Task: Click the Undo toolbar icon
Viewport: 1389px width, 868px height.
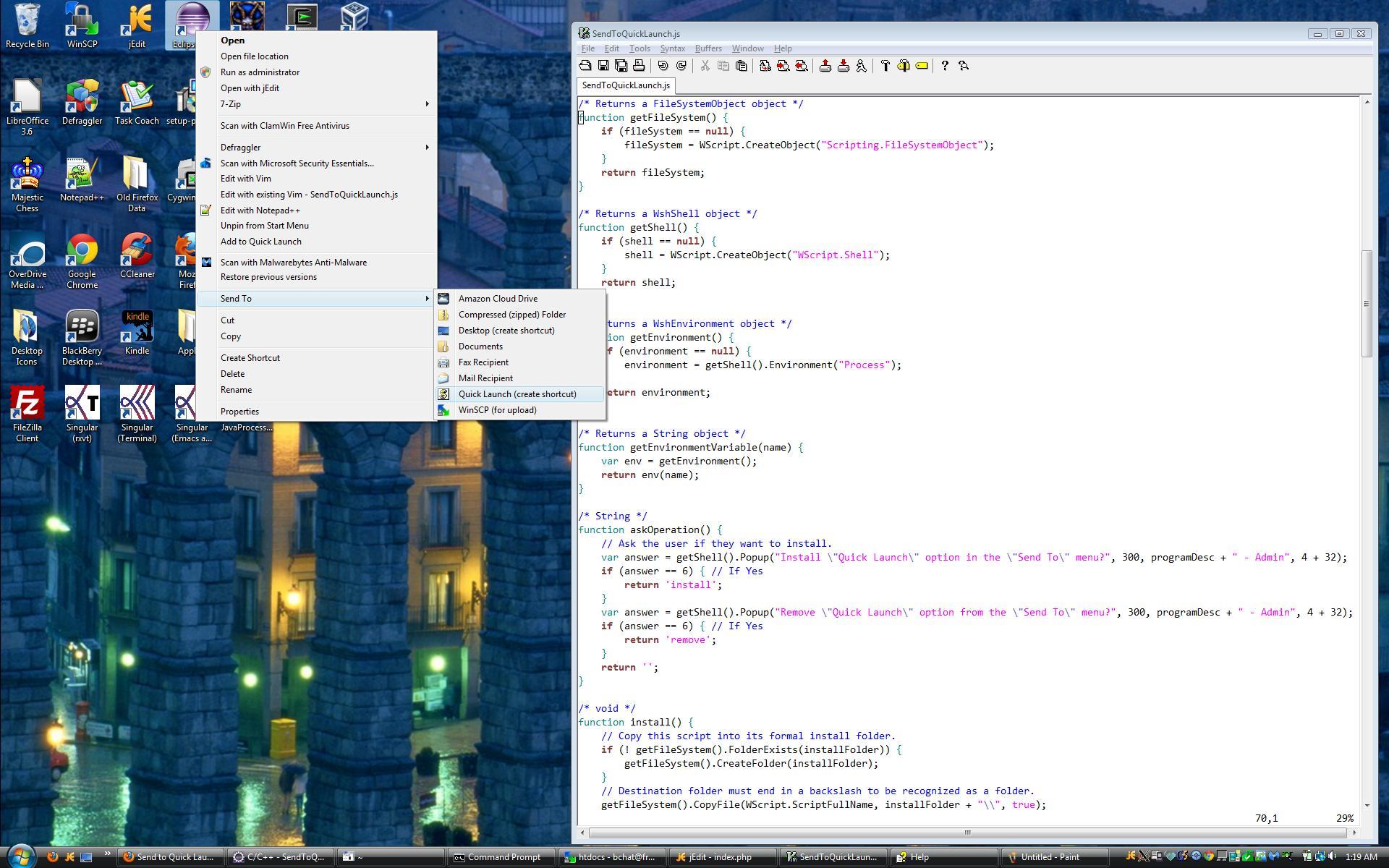Action: (x=663, y=66)
